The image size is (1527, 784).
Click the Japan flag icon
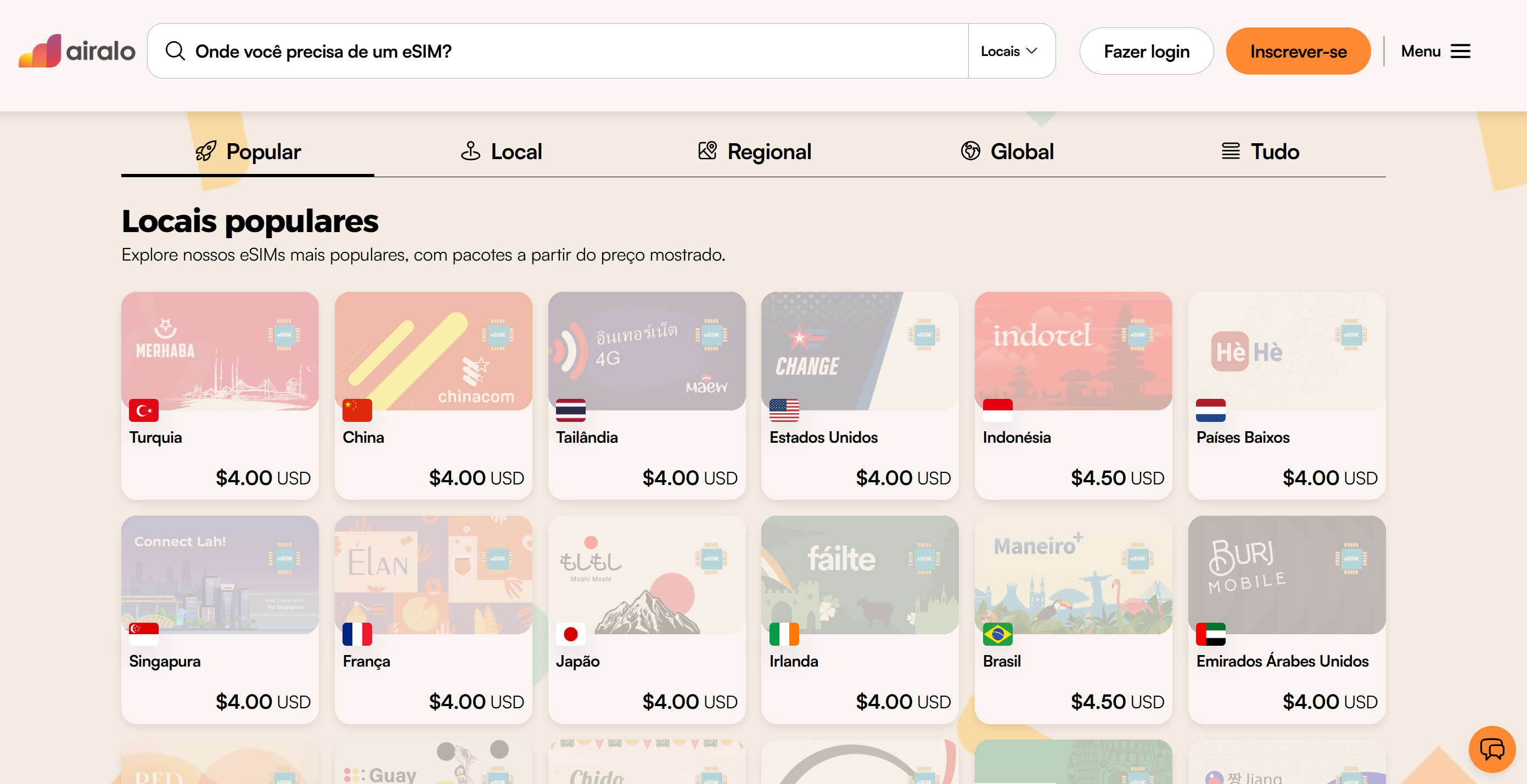point(570,634)
